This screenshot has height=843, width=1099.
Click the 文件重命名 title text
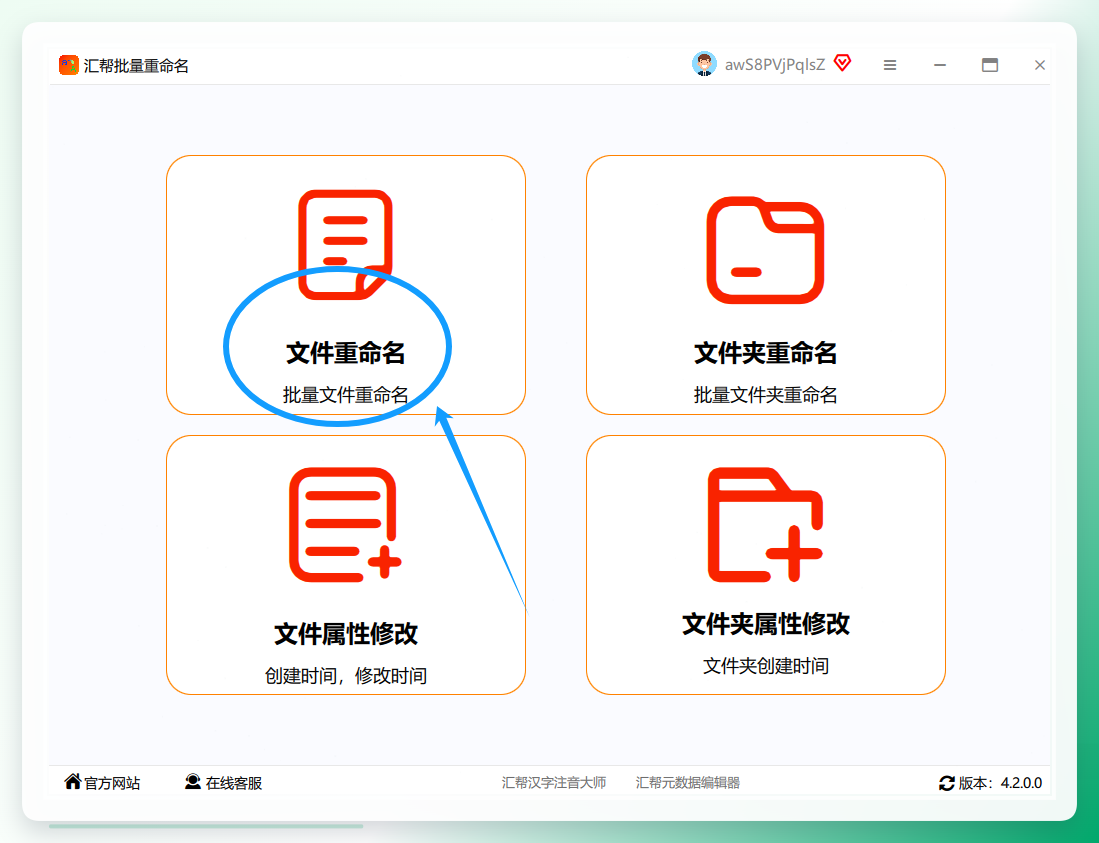point(346,353)
